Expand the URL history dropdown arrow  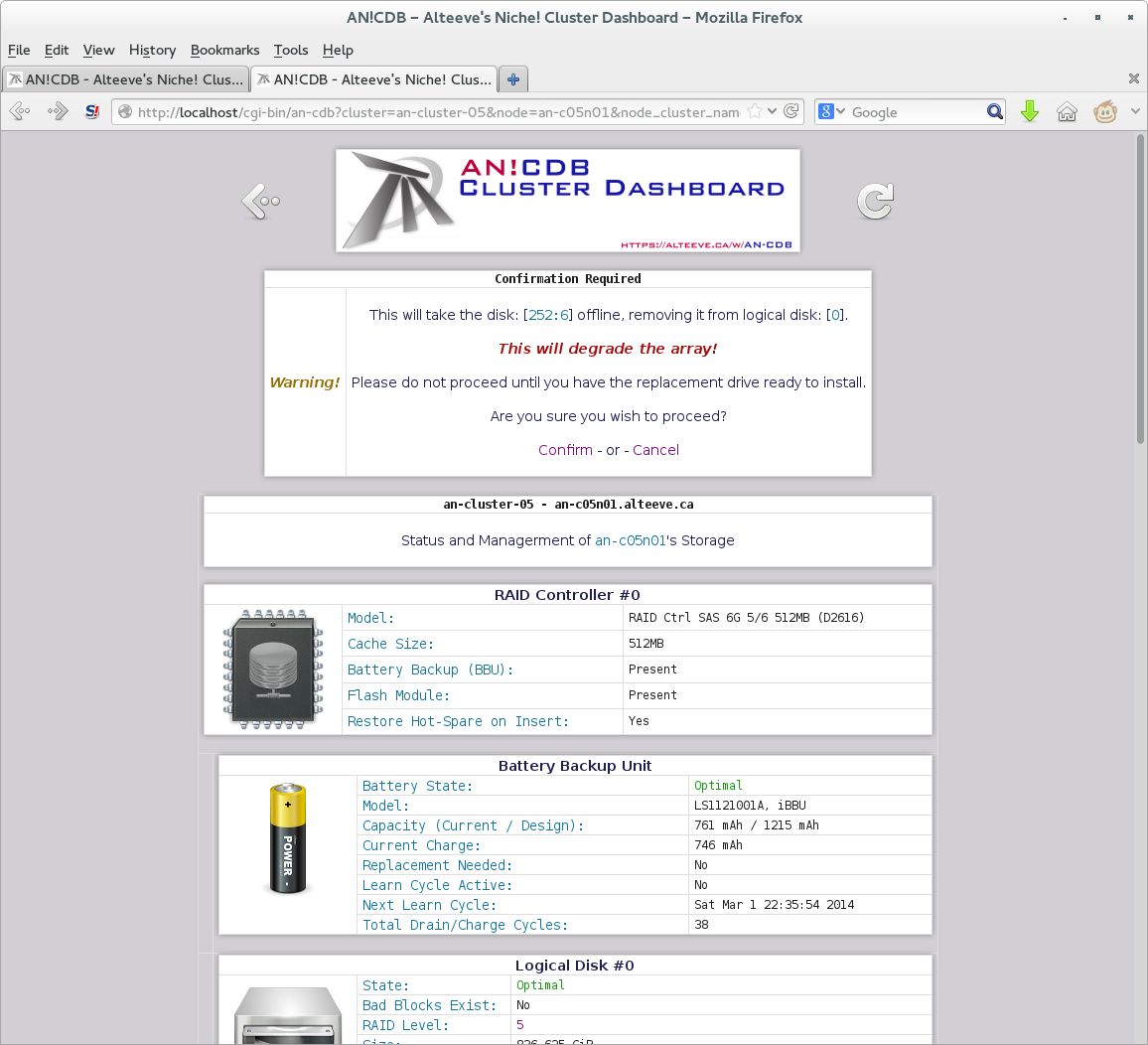(x=773, y=112)
